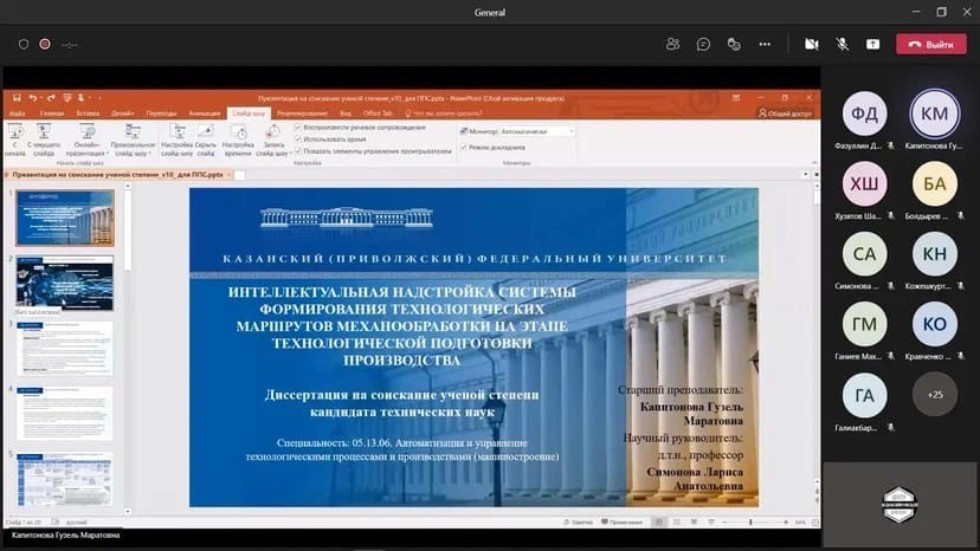Unmute the microphone

point(842,44)
